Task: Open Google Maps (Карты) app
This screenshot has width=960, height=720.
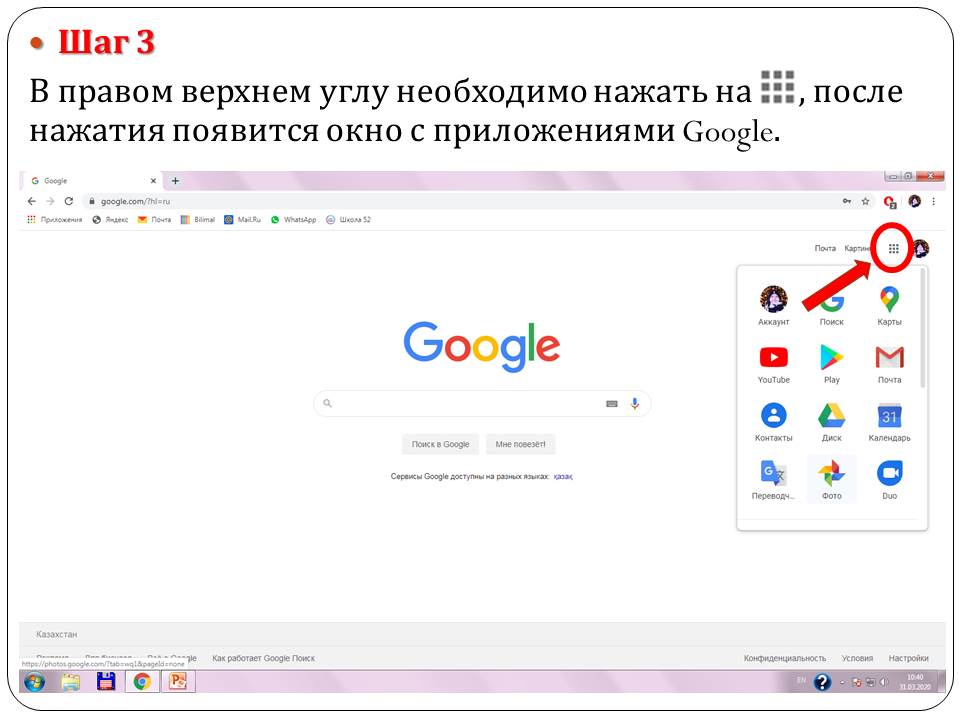Action: point(889,300)
